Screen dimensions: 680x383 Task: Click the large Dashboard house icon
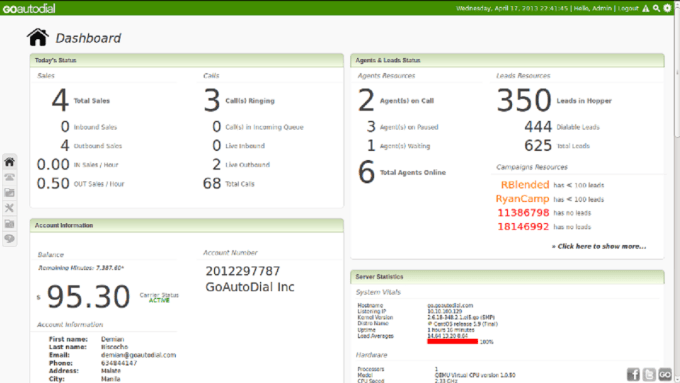point(38,37)
